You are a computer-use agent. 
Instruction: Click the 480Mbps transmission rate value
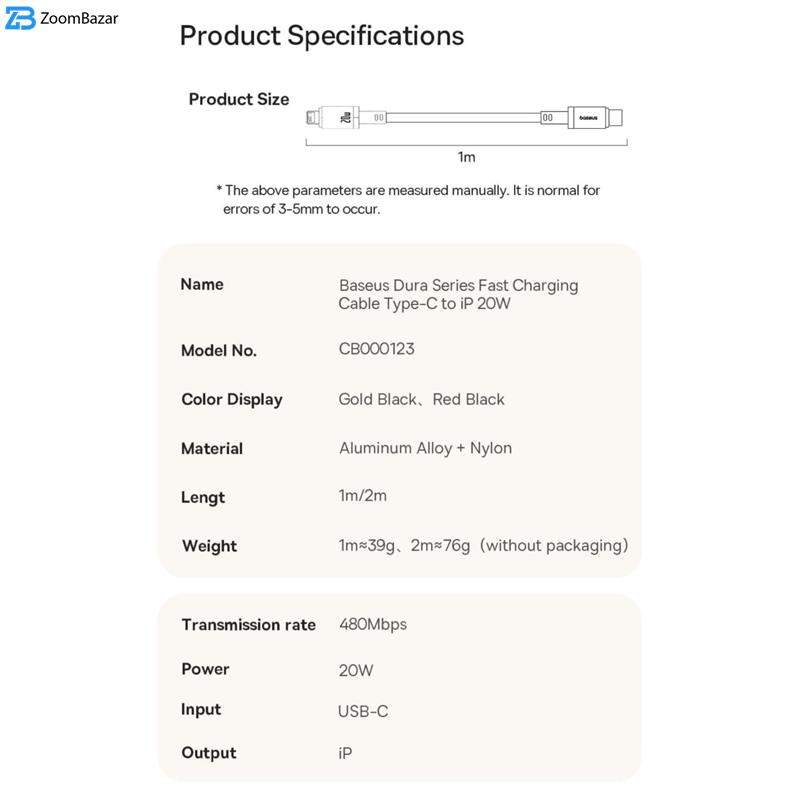[373, 624]
